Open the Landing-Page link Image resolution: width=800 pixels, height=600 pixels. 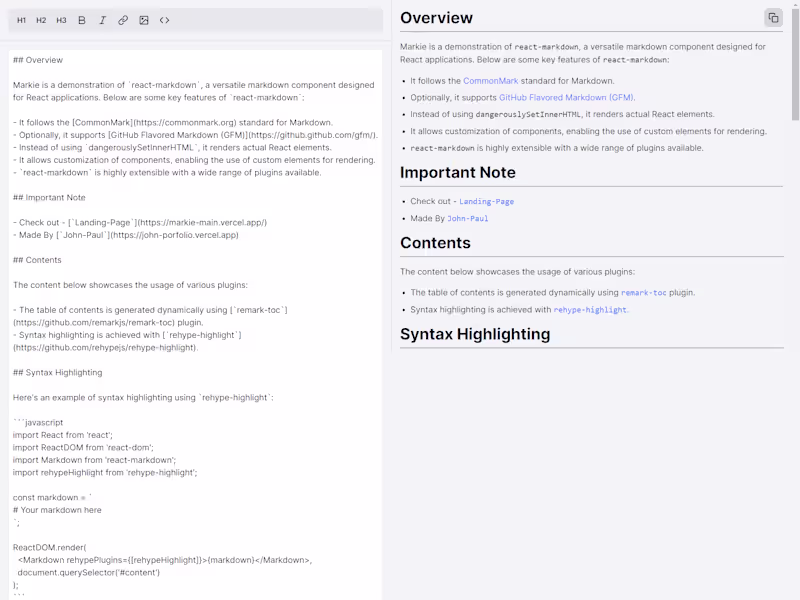(x=486, y=202)
